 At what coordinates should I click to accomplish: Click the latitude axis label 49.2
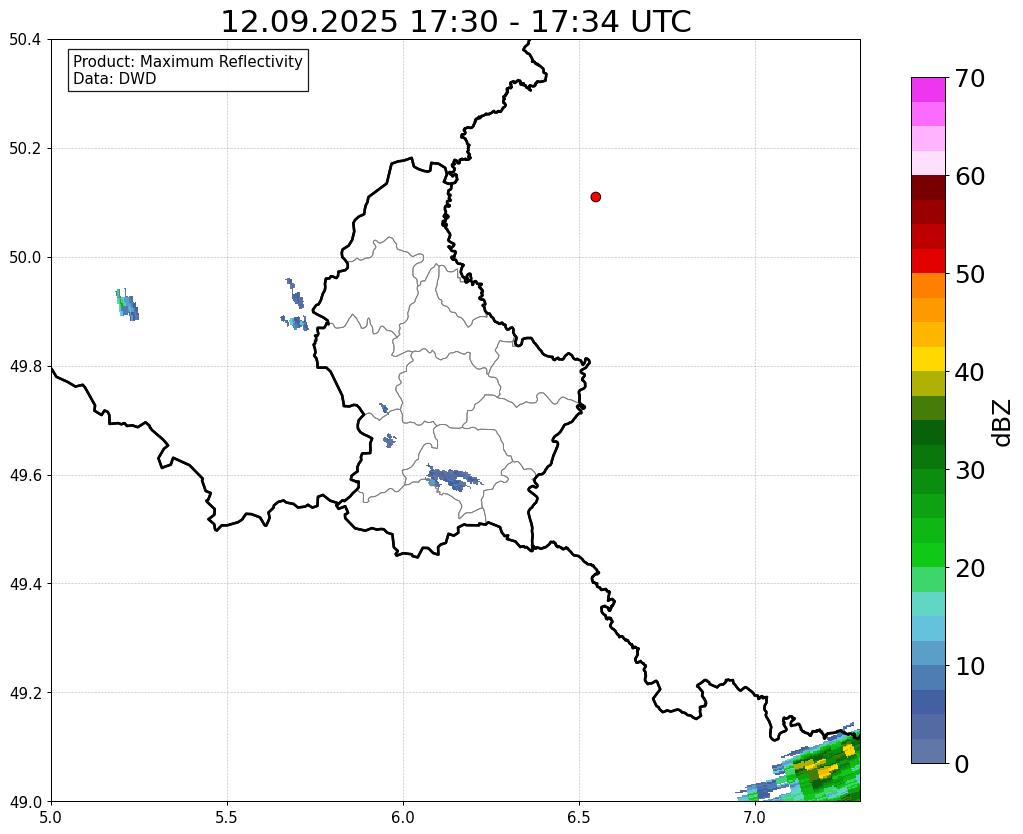[x=25, y=693]
